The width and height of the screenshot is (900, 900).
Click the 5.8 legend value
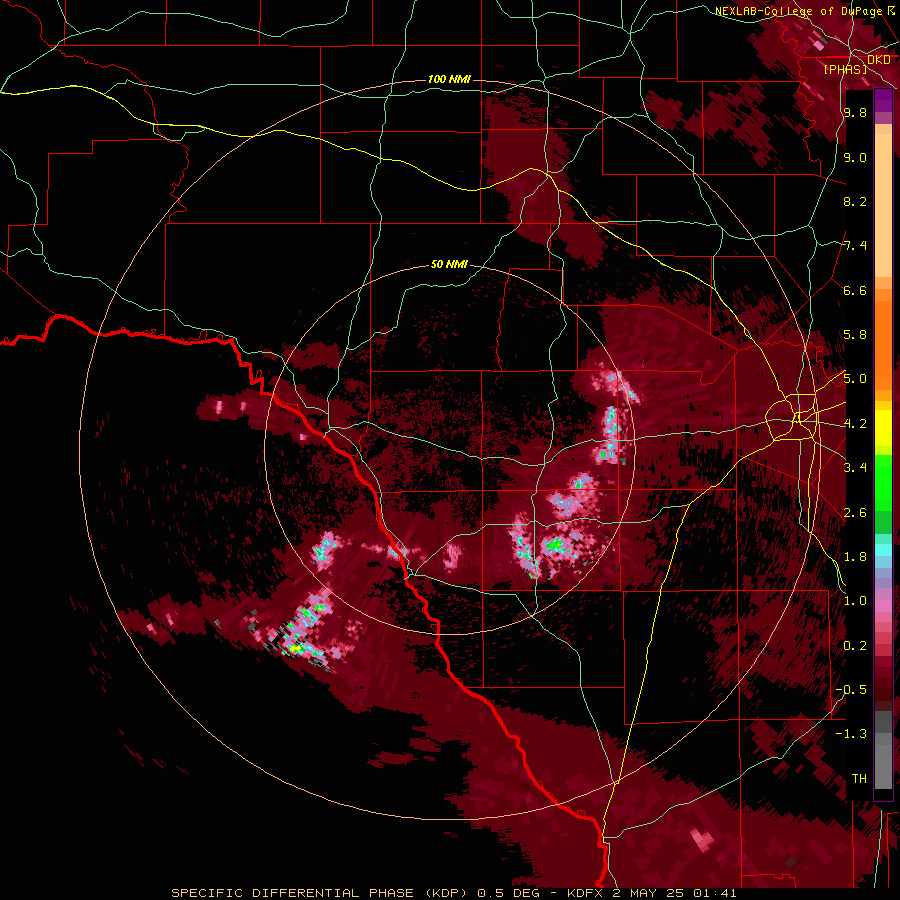855,335
